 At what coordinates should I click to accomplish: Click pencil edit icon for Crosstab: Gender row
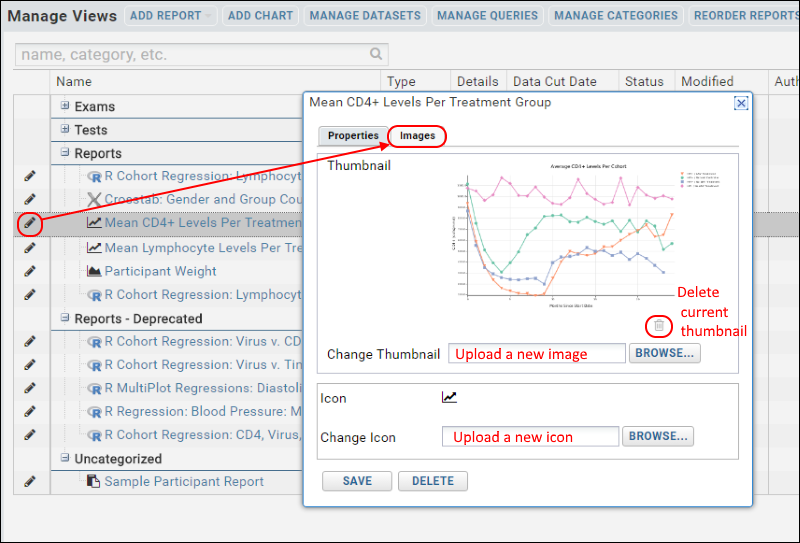pos(30,199)
